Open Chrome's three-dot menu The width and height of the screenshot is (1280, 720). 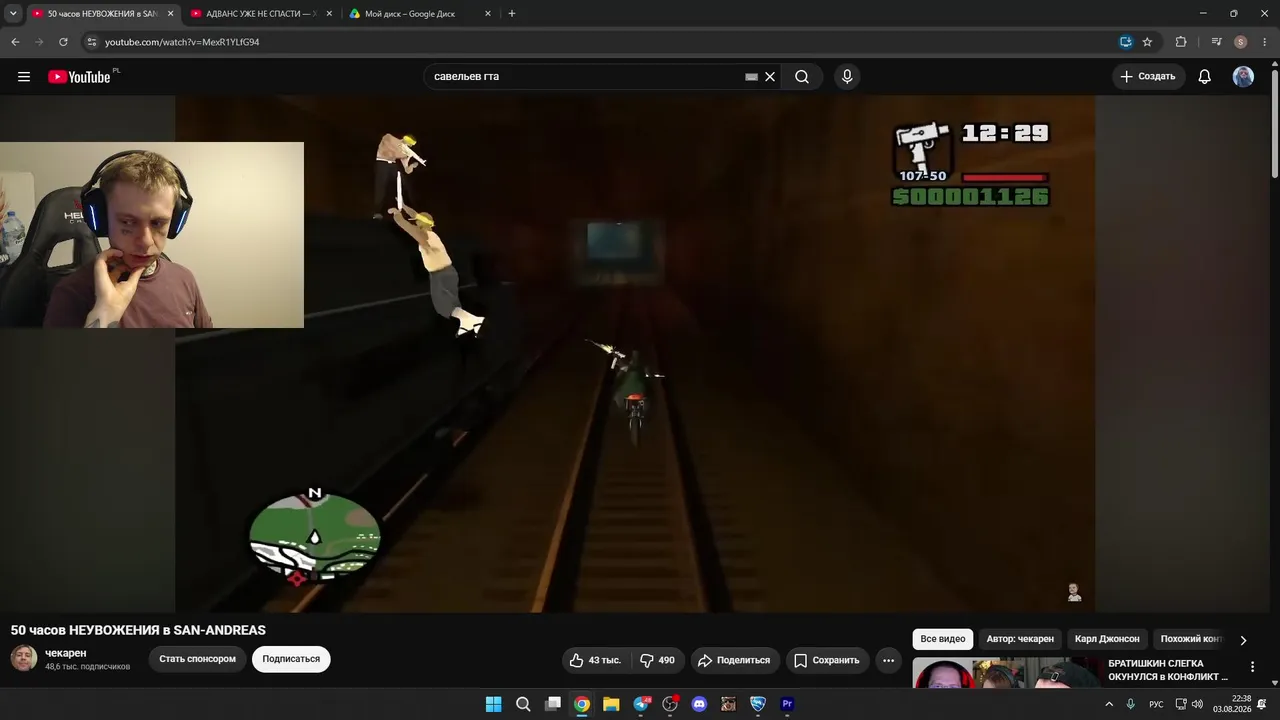click(x=1265, y=42)
